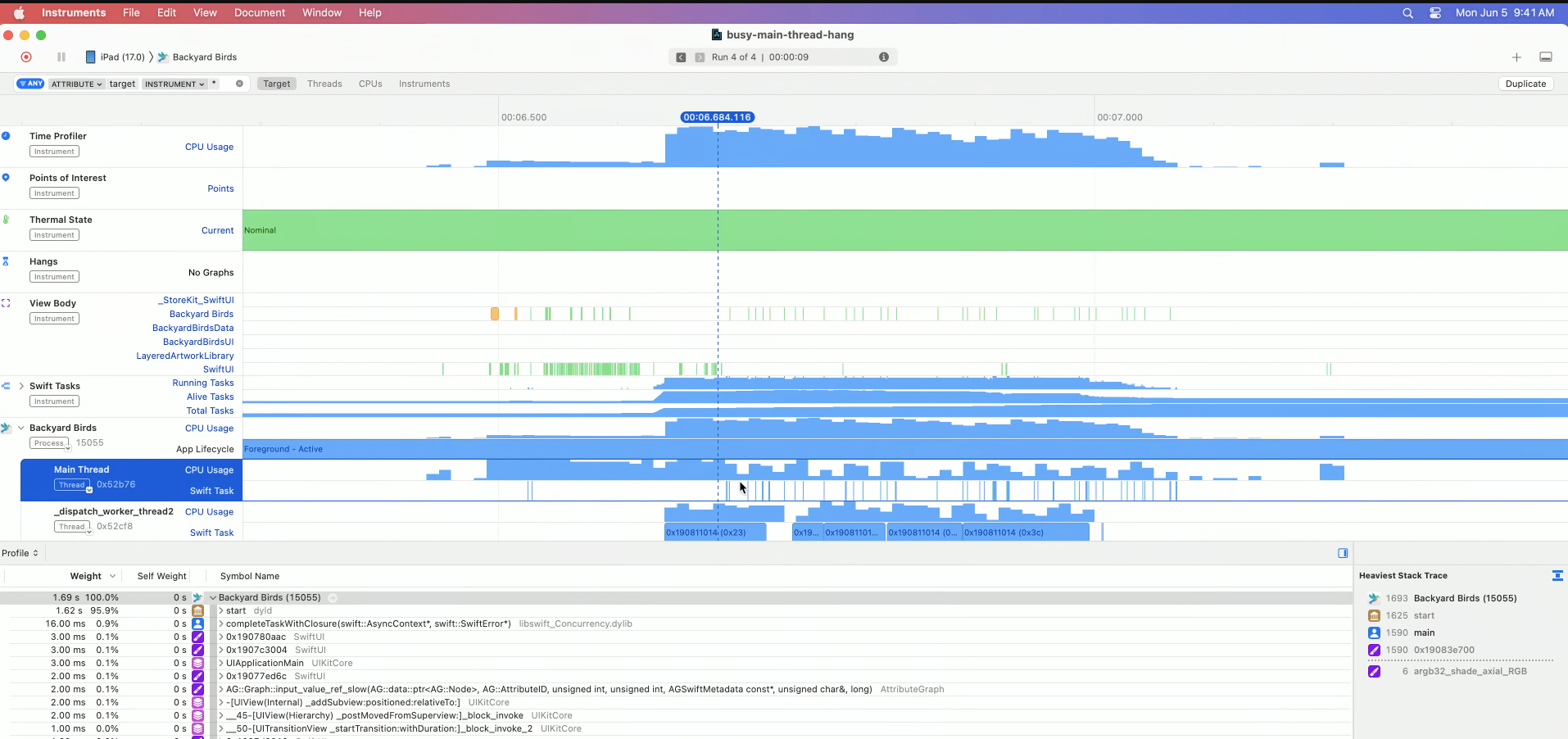Toggle the ANY filter match pill
This screenshot has width=1568, height=739.
[30, 84]
